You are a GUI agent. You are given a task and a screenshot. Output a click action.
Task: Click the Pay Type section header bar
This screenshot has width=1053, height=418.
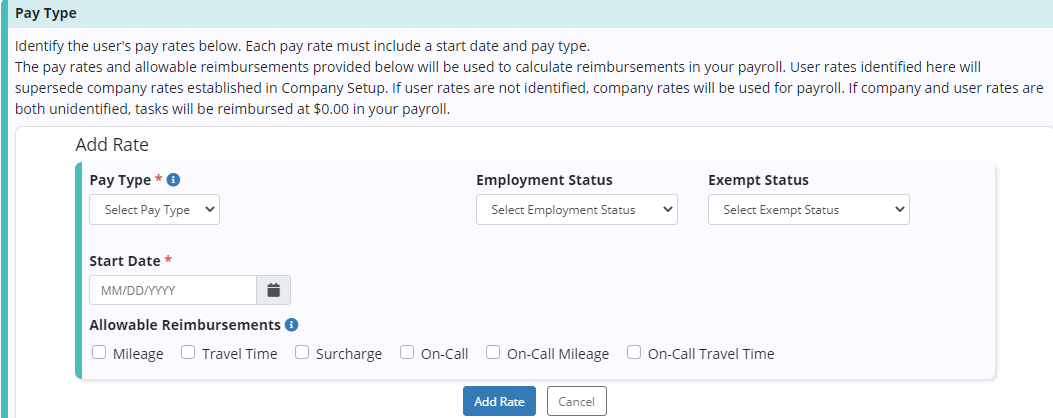coord(526,14)
